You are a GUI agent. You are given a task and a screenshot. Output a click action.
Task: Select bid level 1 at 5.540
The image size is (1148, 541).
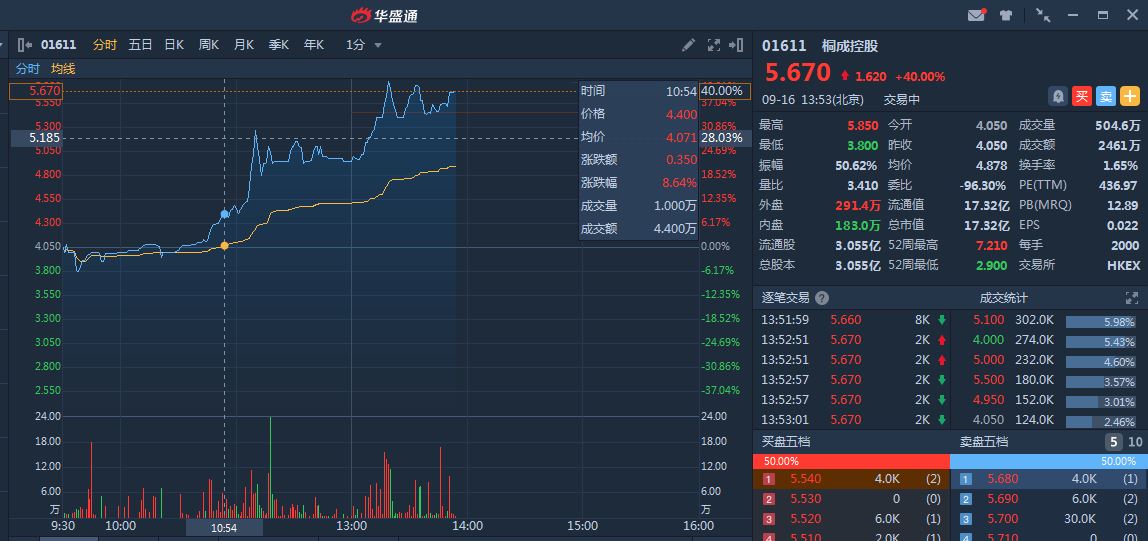click(851, 479)
